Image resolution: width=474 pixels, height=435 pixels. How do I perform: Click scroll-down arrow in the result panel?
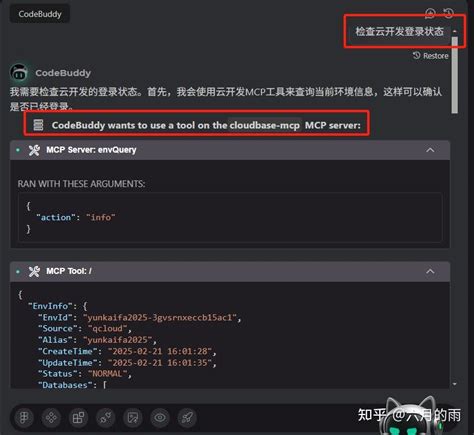455,384
